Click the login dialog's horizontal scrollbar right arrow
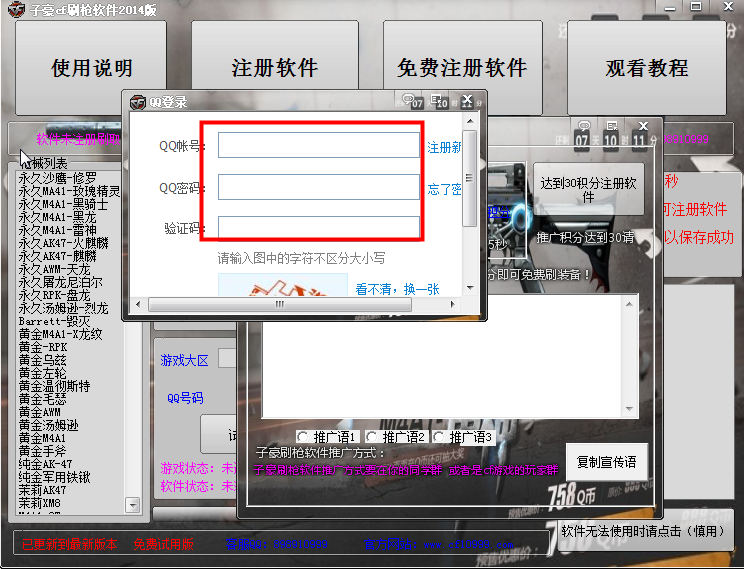The height and width of the screenshot is (569, 744). [x=454, y=304]
